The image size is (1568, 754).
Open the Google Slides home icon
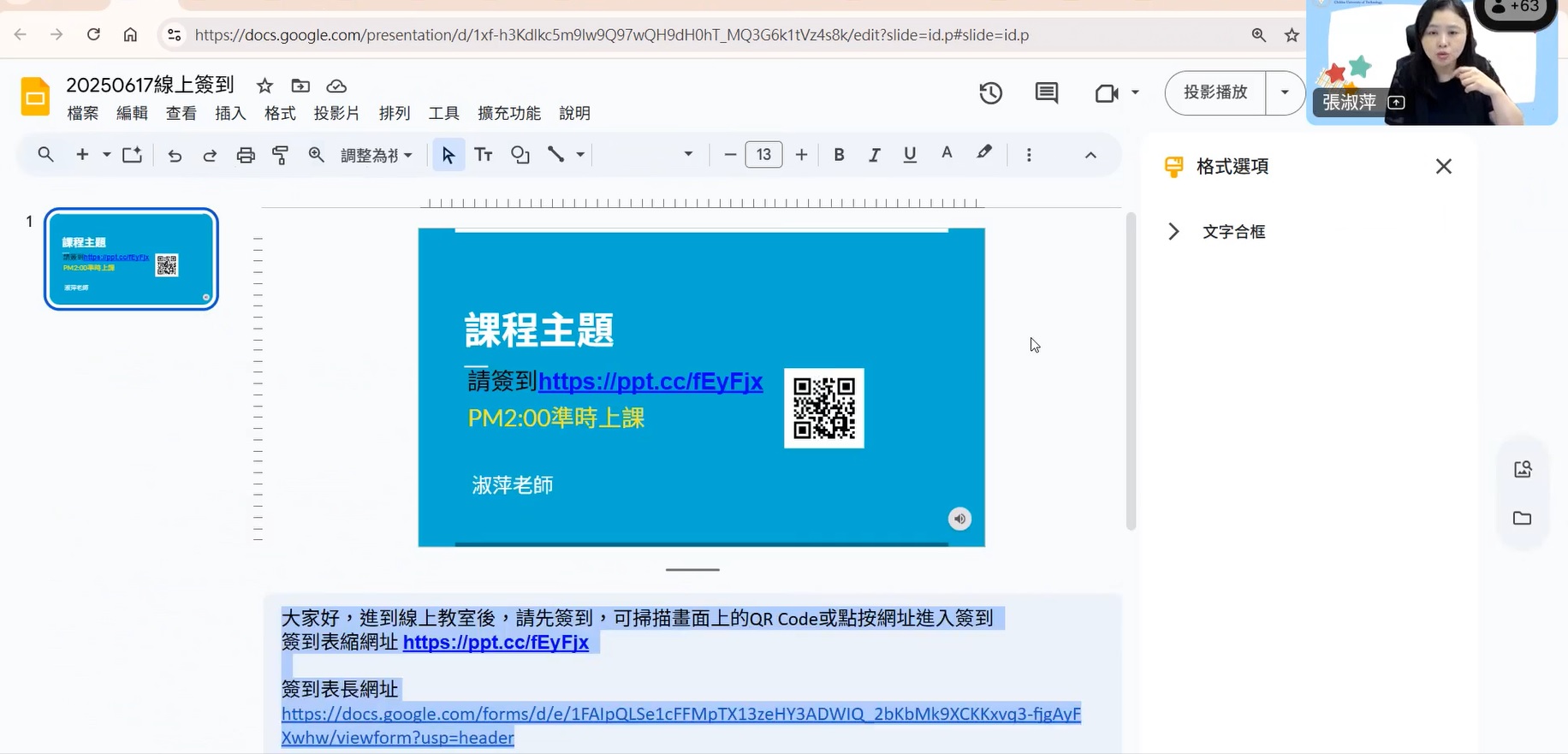tap(35, 97)
